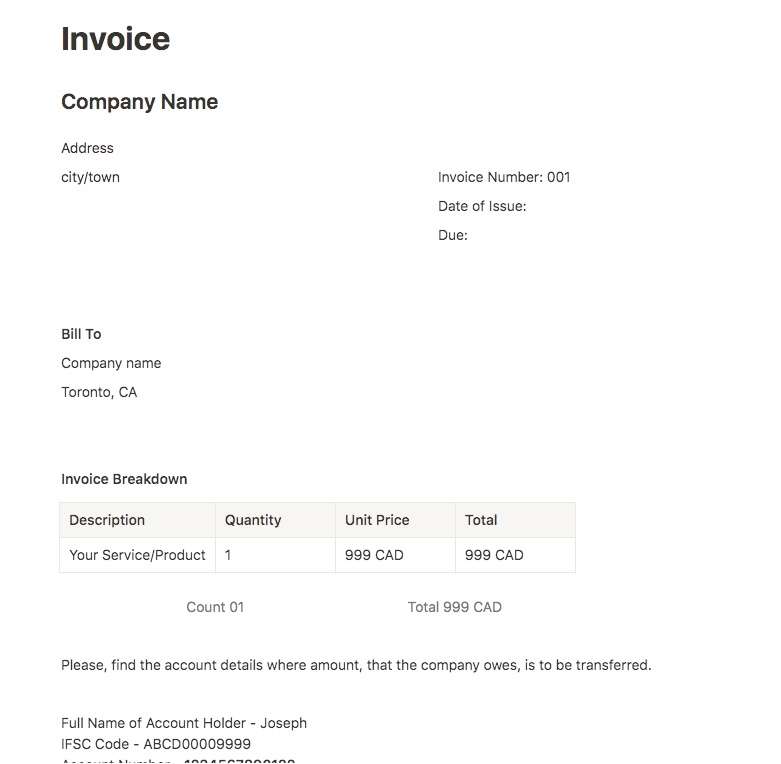Click the Due: field

coord(453,235)
